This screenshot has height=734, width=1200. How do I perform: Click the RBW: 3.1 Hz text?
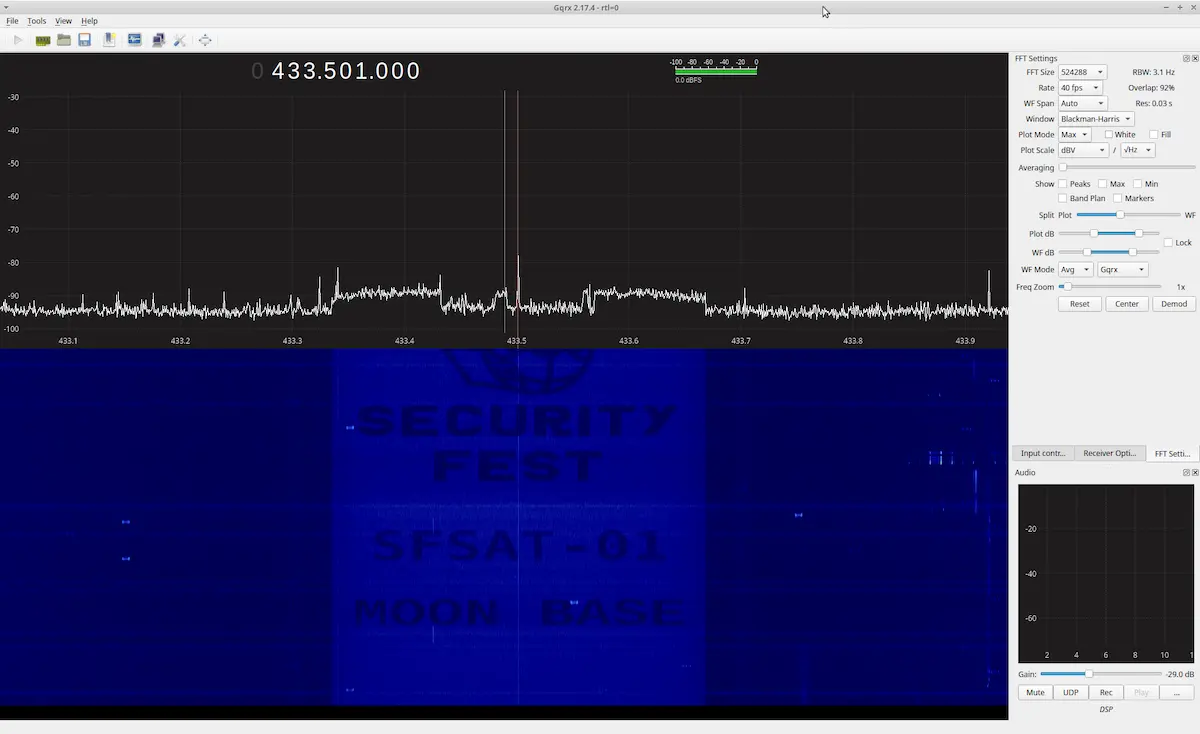(x=1154, y=72)
